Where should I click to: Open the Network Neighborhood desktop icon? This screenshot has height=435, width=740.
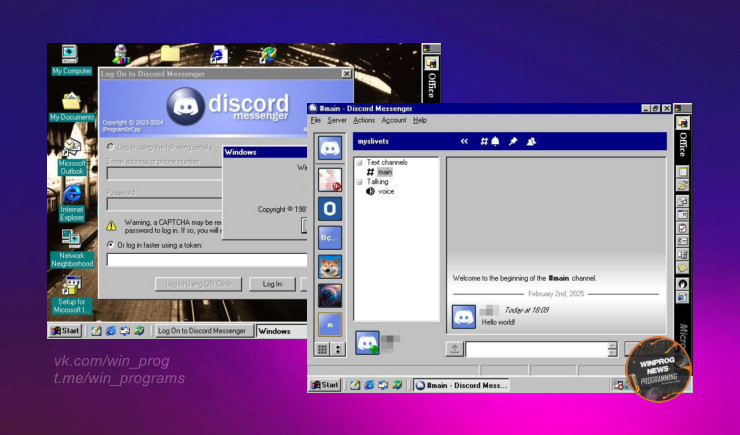(72, 249)
